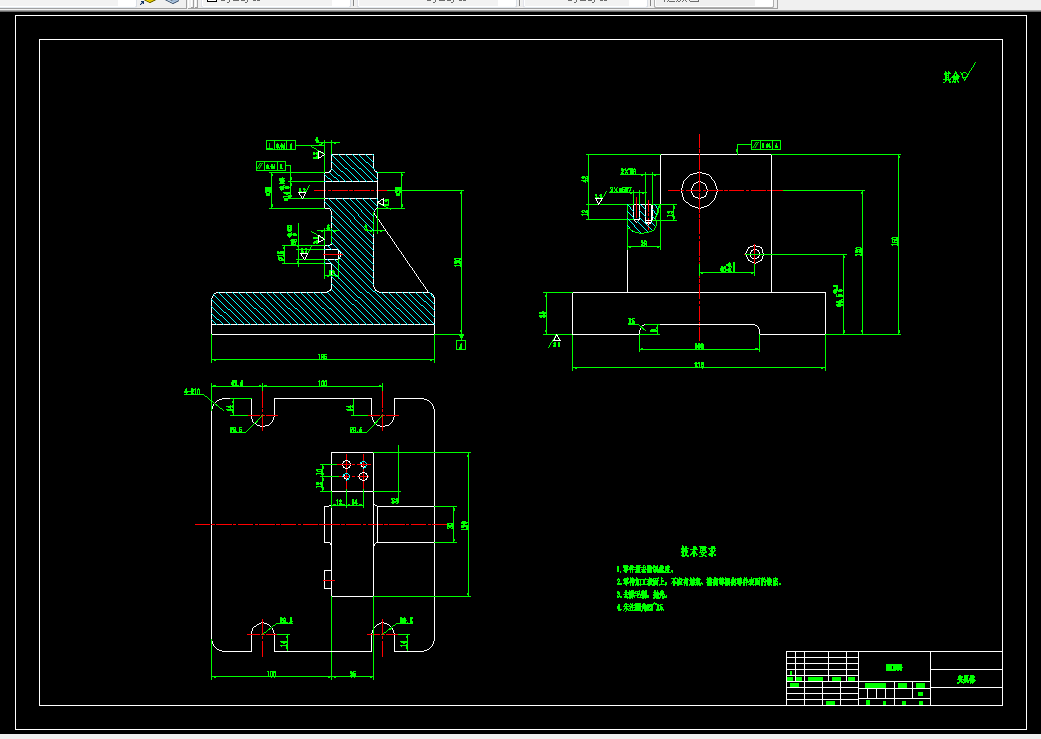Click the large bore circle in front view
The width and height of the screenshot is (1041, 739).
coord(699,191)
